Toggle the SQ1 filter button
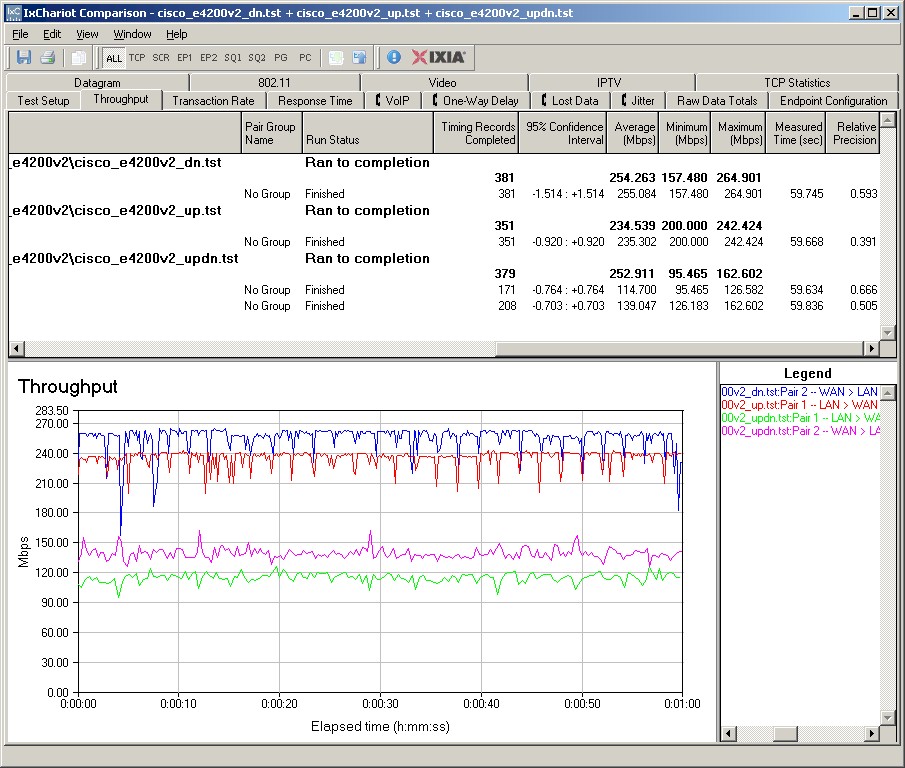Image resolution: width=905 pixels, height=768 pixels. [233, 58]
